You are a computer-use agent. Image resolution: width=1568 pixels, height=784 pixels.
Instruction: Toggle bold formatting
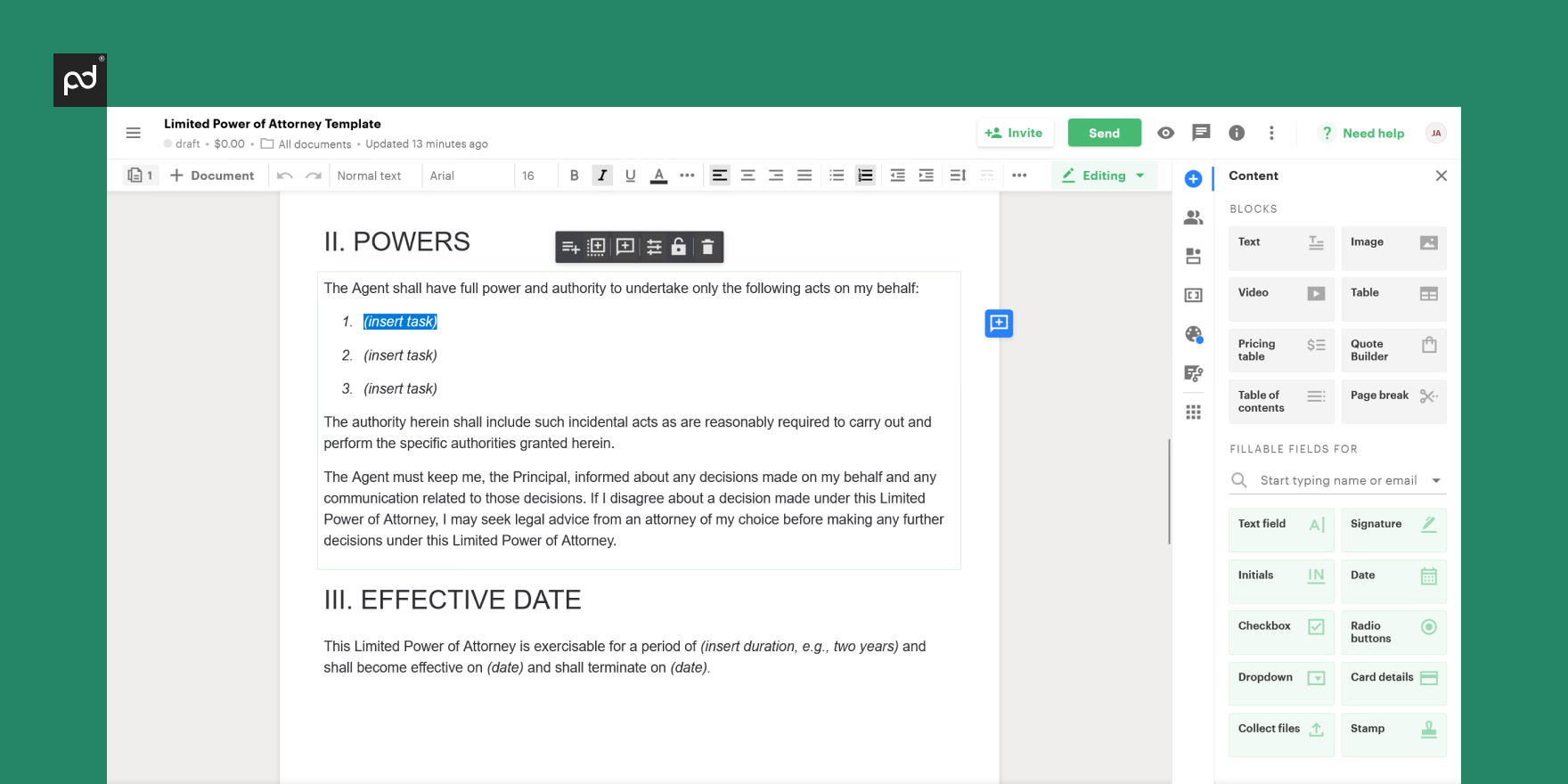[x=575, y=176]
